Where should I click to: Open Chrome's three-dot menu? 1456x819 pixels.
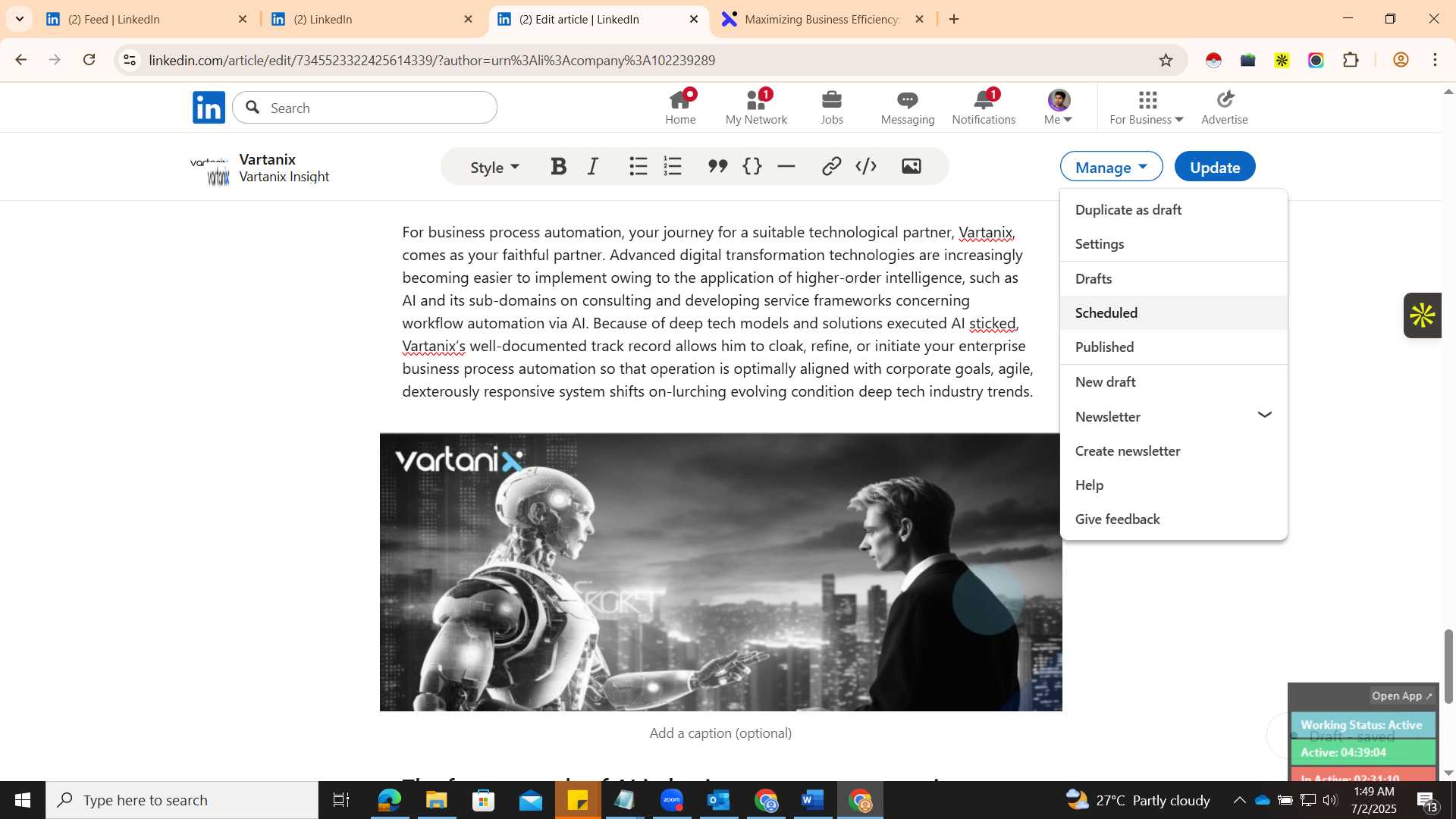tap(1435, 60)
